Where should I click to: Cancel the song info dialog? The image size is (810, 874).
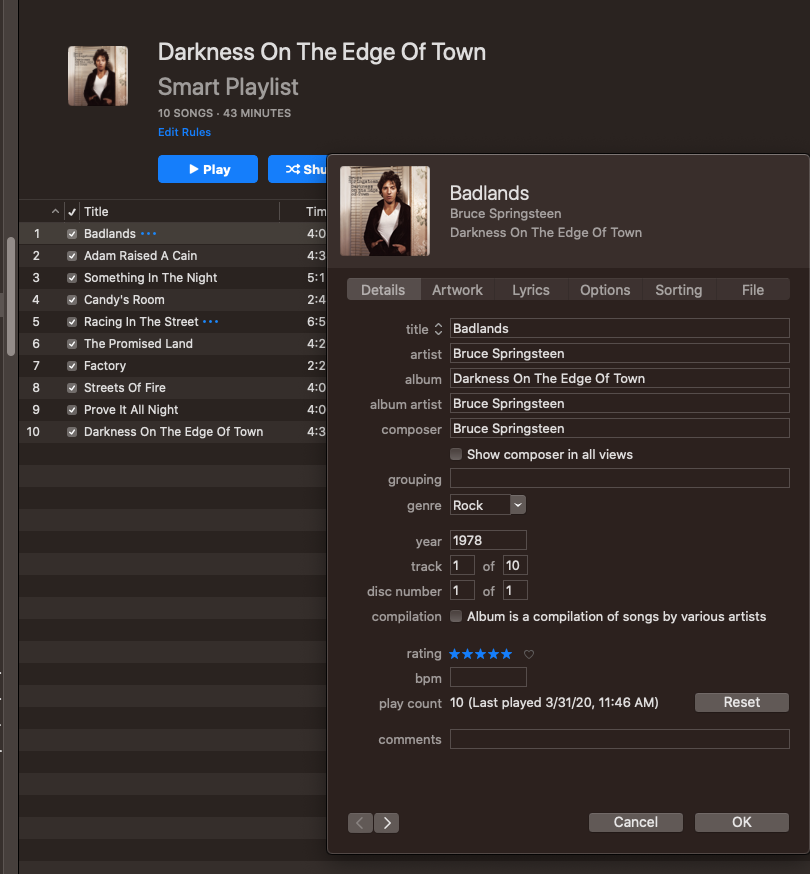tap(636, 822)
